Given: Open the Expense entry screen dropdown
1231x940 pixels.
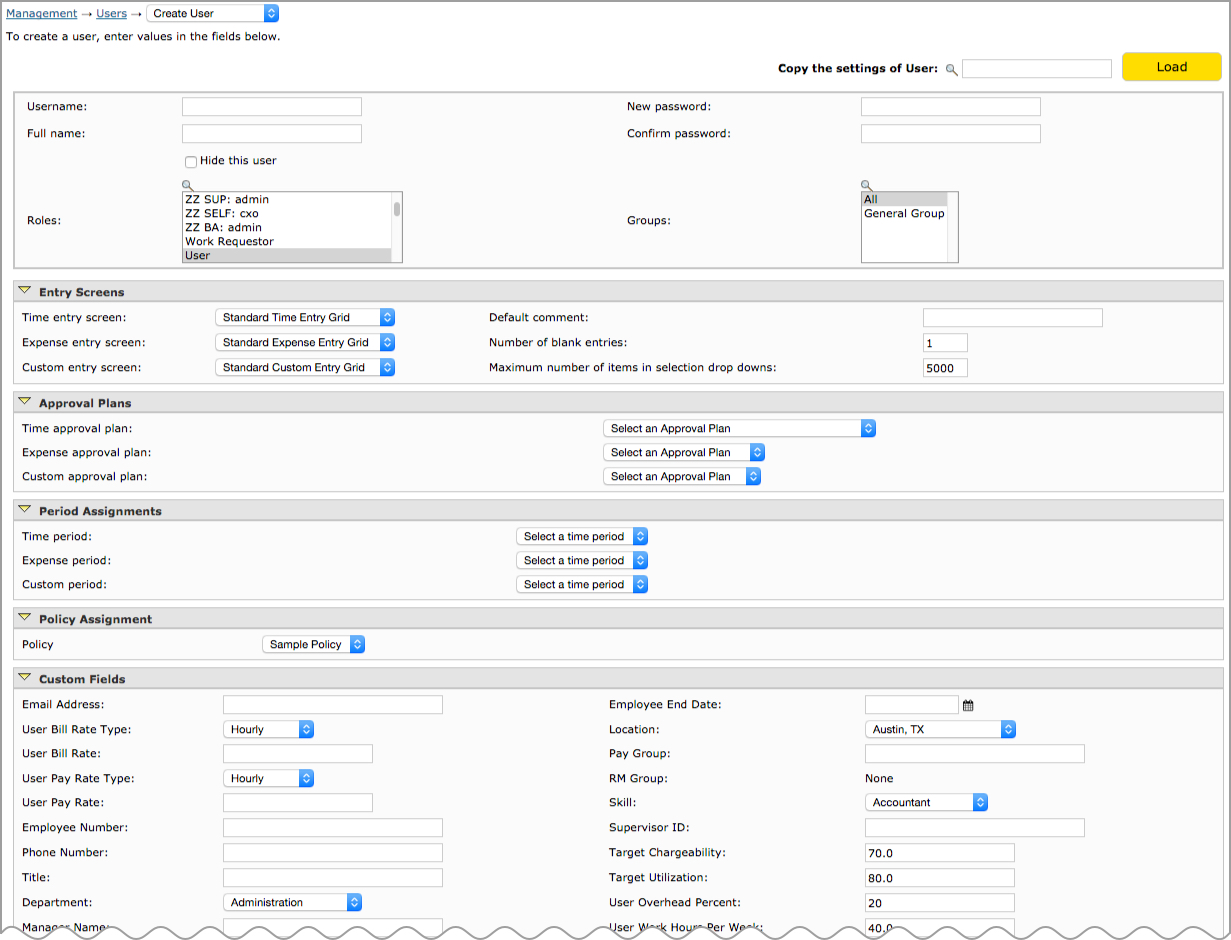Looking at the screenshot, I should 305,342.
